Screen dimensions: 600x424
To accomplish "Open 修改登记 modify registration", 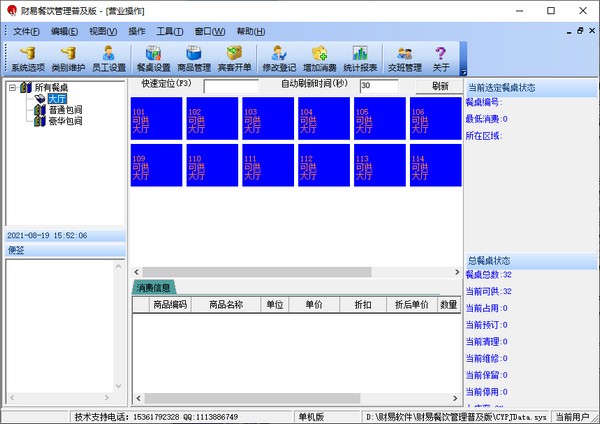I will tap(280, 58).
